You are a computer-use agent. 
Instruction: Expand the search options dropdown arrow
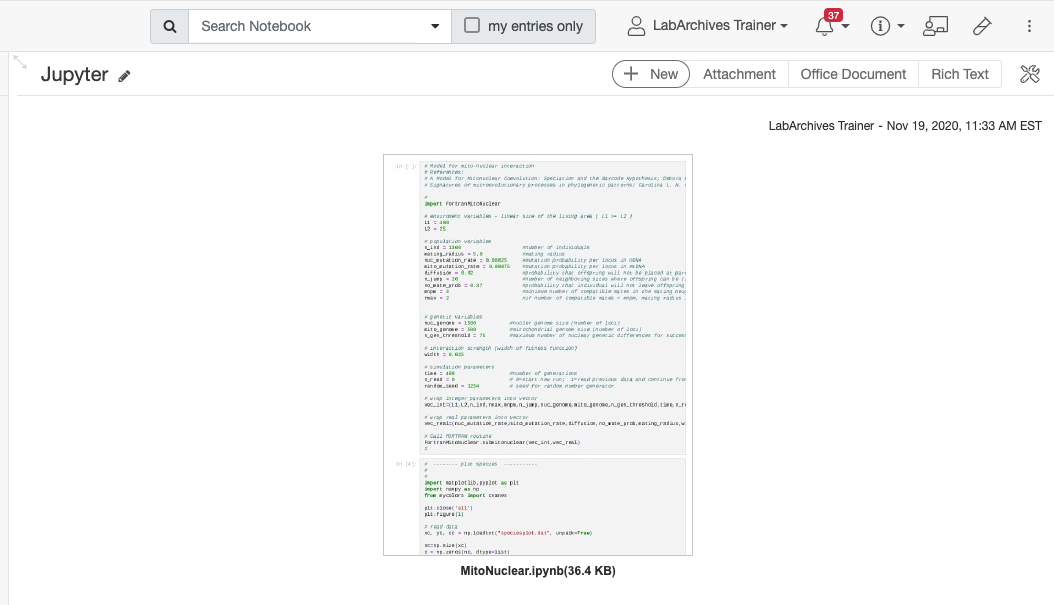click(435, 27)
